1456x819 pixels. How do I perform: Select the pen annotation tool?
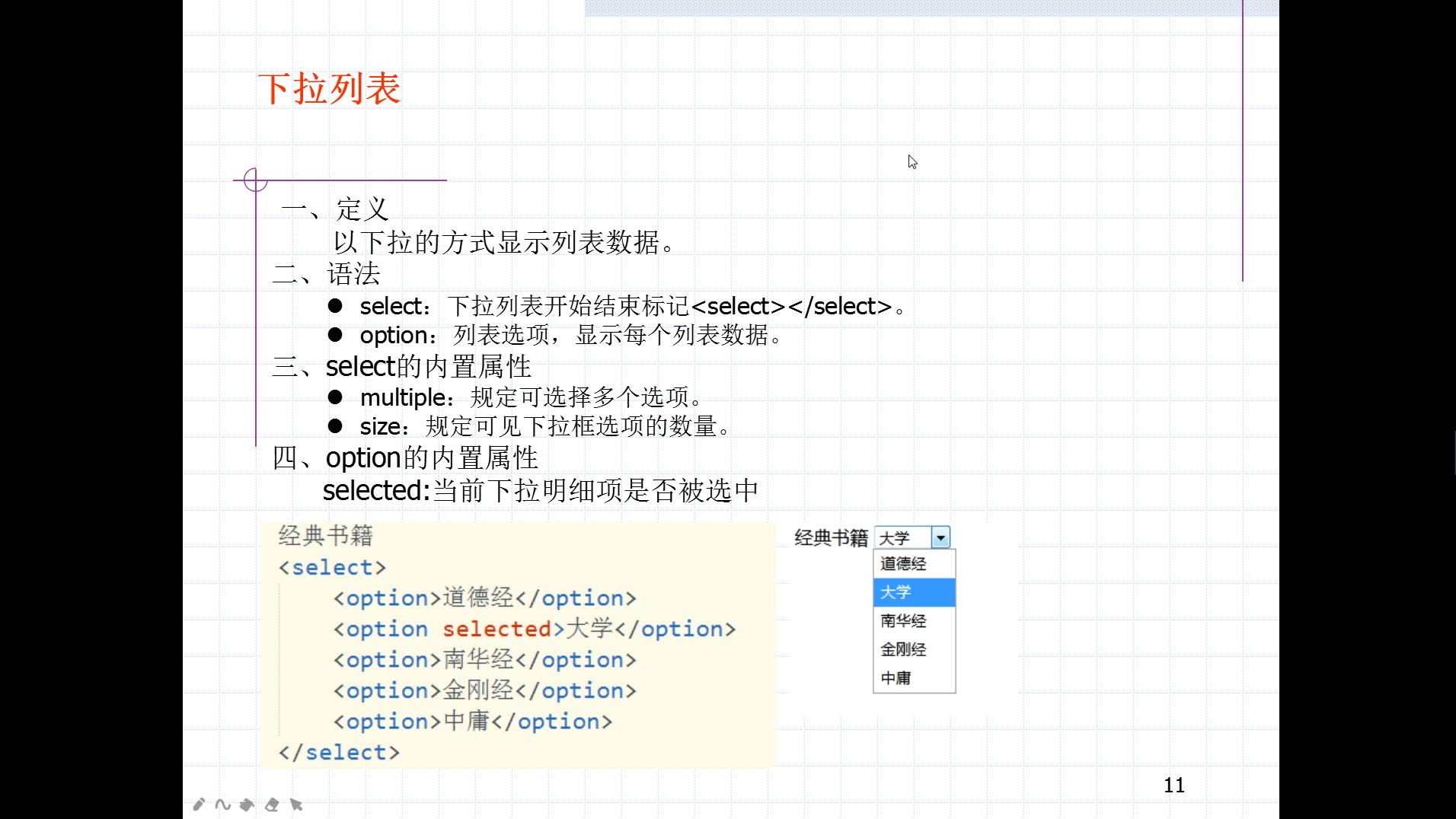coord(199,804)
